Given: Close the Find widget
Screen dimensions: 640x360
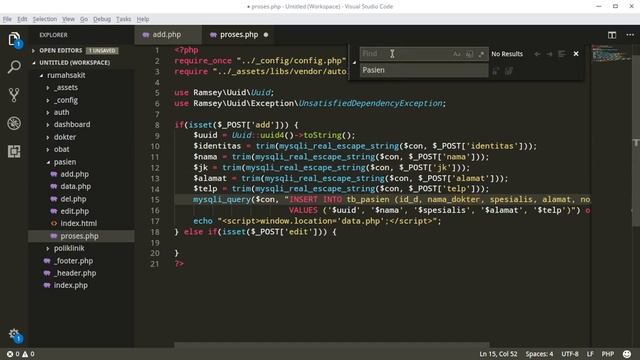Looking at the screenshot, I should click(576, 53).
